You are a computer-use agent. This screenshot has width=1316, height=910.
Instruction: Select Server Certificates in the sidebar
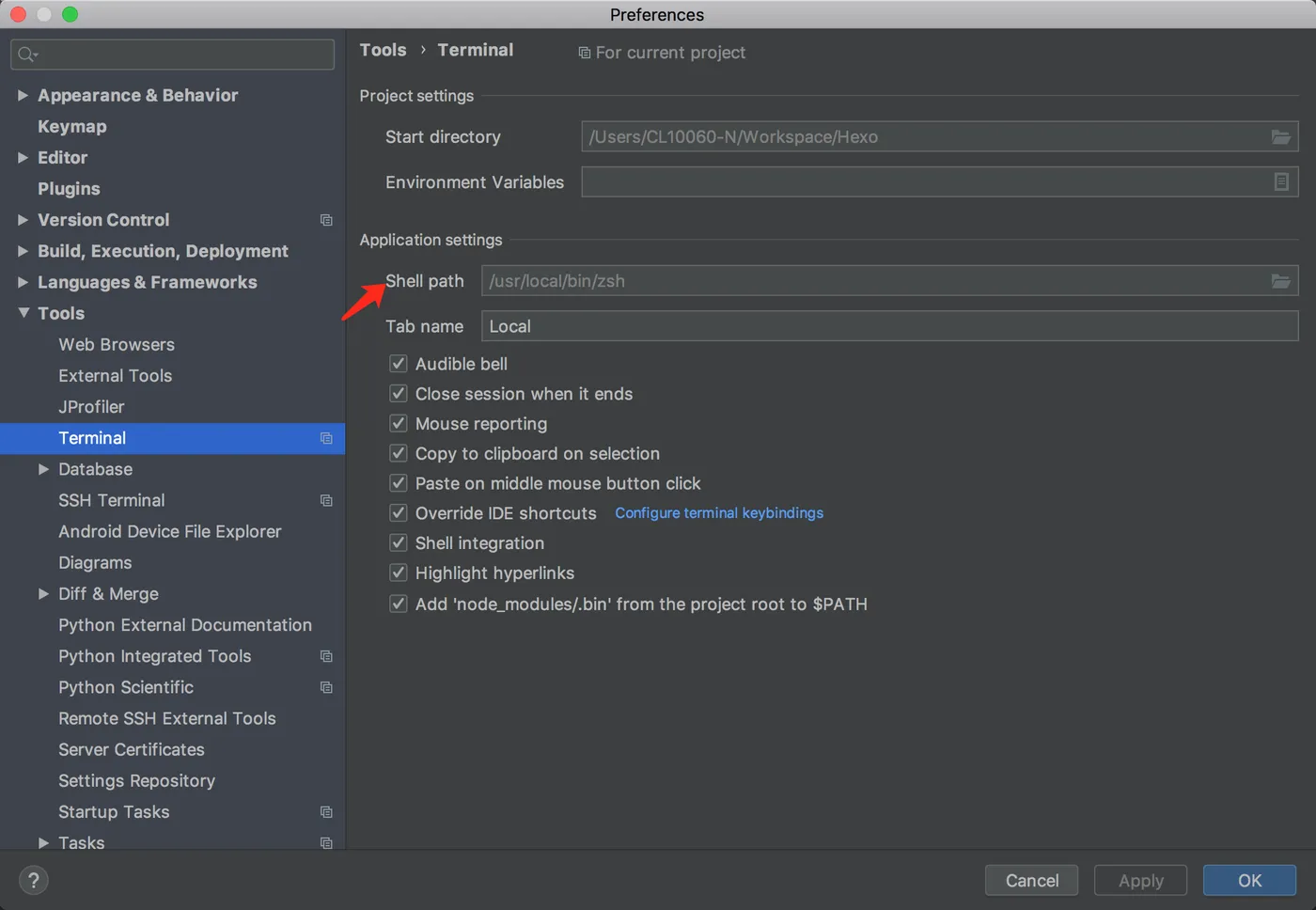[x=132, y=749]
